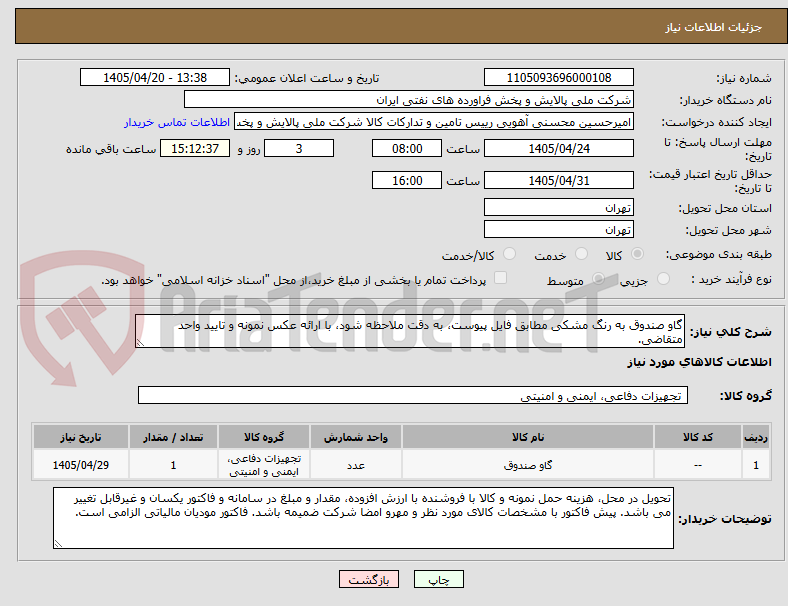Click the need date cell 1405/04/29
Screen dimensions: 788x606
[x=81, y=465]
